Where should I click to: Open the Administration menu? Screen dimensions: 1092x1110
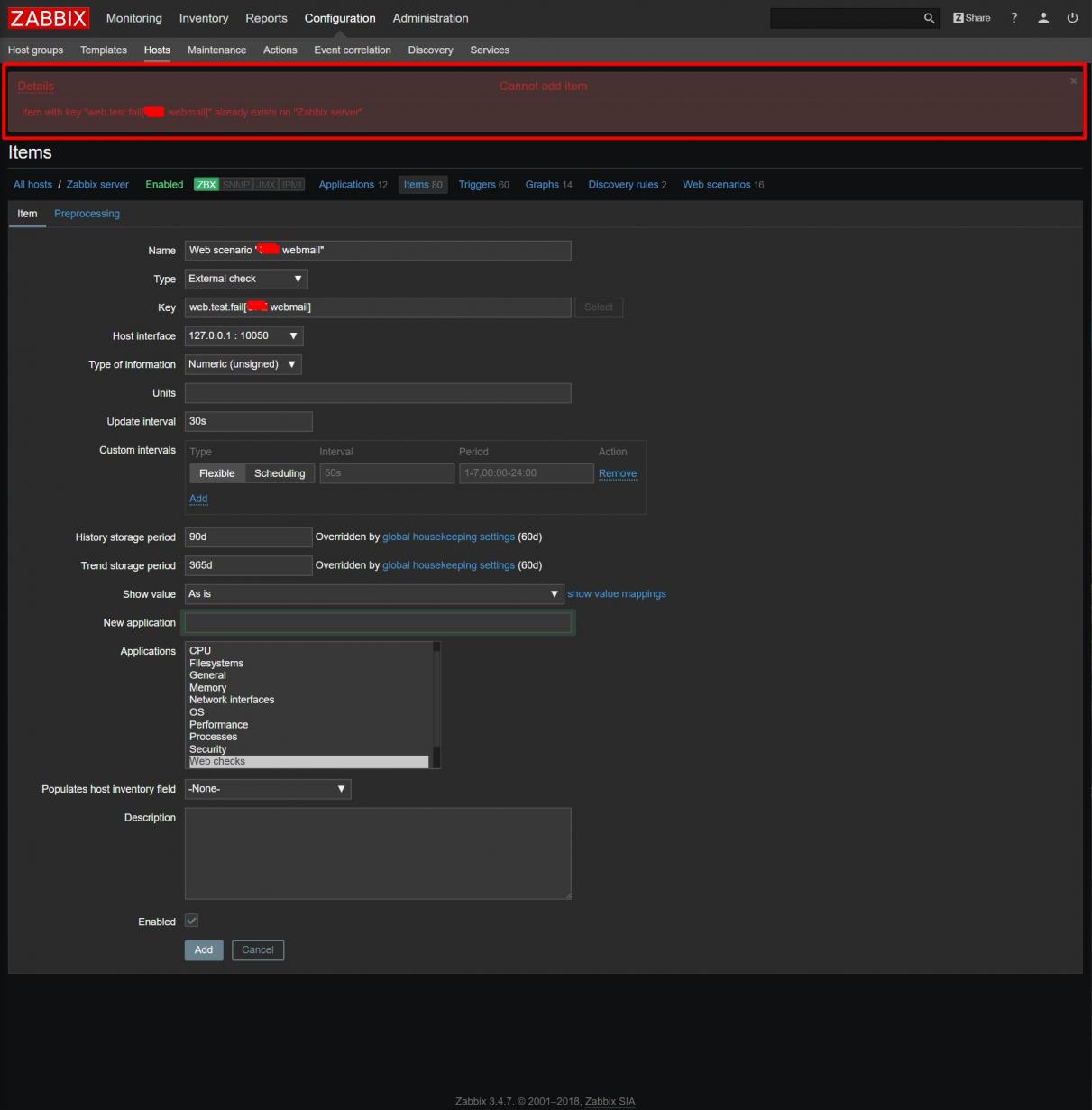(x=430, y=18)
